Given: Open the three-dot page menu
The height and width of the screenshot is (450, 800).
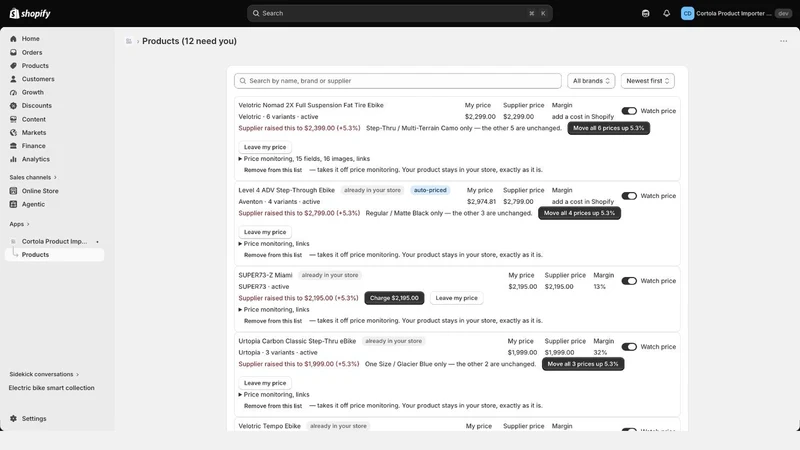Looking at the screenshot, I should tap(783, 41).
